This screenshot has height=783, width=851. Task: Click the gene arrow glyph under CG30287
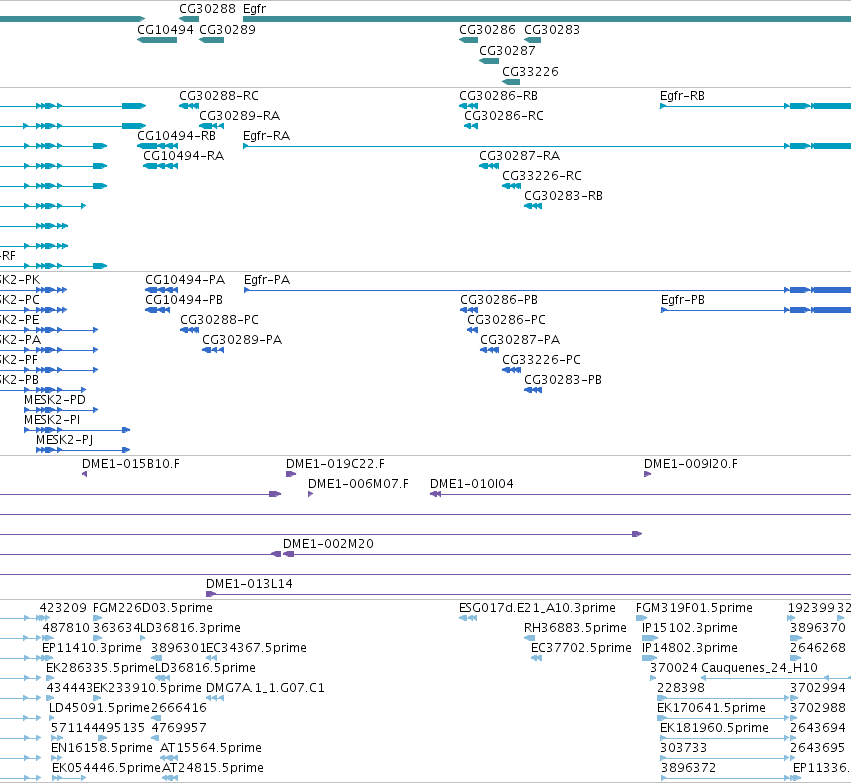pos(489,61)
